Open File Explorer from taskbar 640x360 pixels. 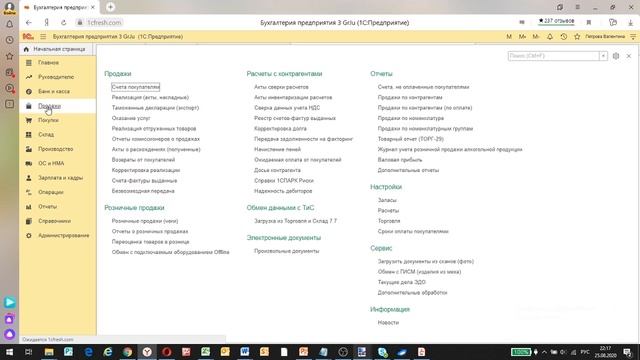(49, 352)
